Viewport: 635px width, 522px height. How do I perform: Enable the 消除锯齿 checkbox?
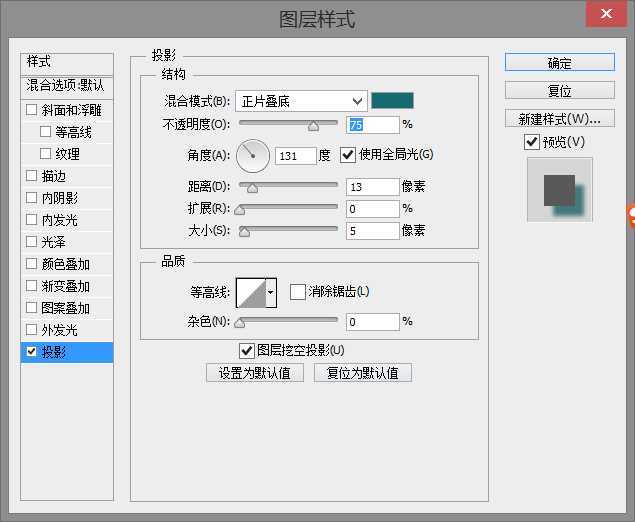[x=297, y=292]
